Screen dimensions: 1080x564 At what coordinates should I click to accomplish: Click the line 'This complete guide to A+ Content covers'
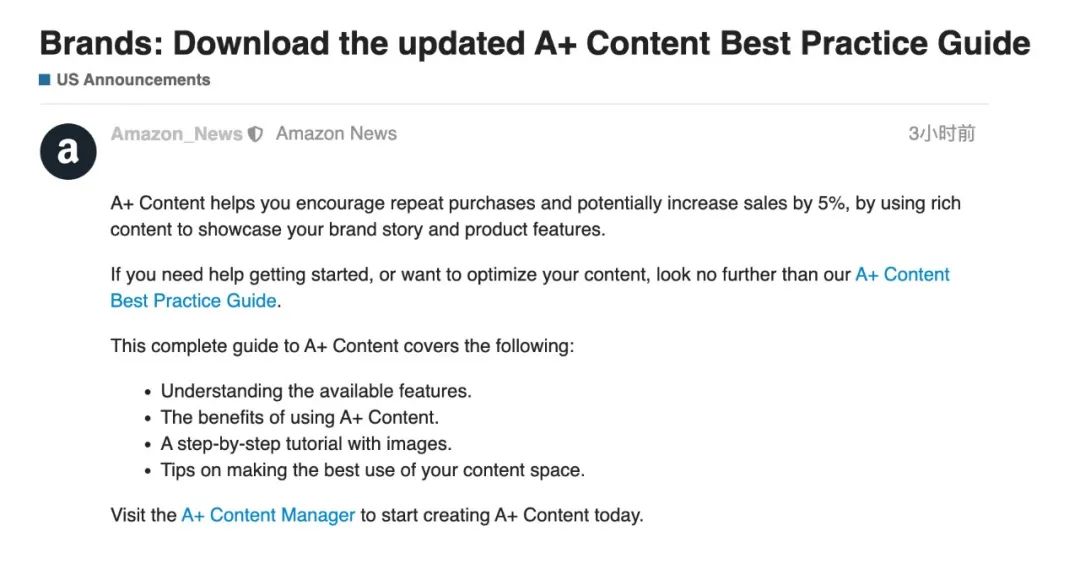342,347
